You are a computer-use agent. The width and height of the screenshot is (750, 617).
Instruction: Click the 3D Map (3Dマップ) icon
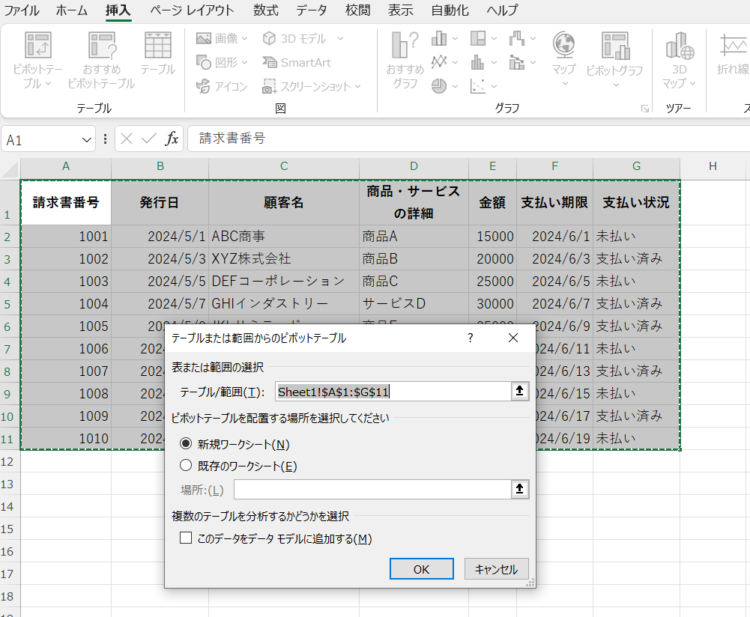coord(680,49)
